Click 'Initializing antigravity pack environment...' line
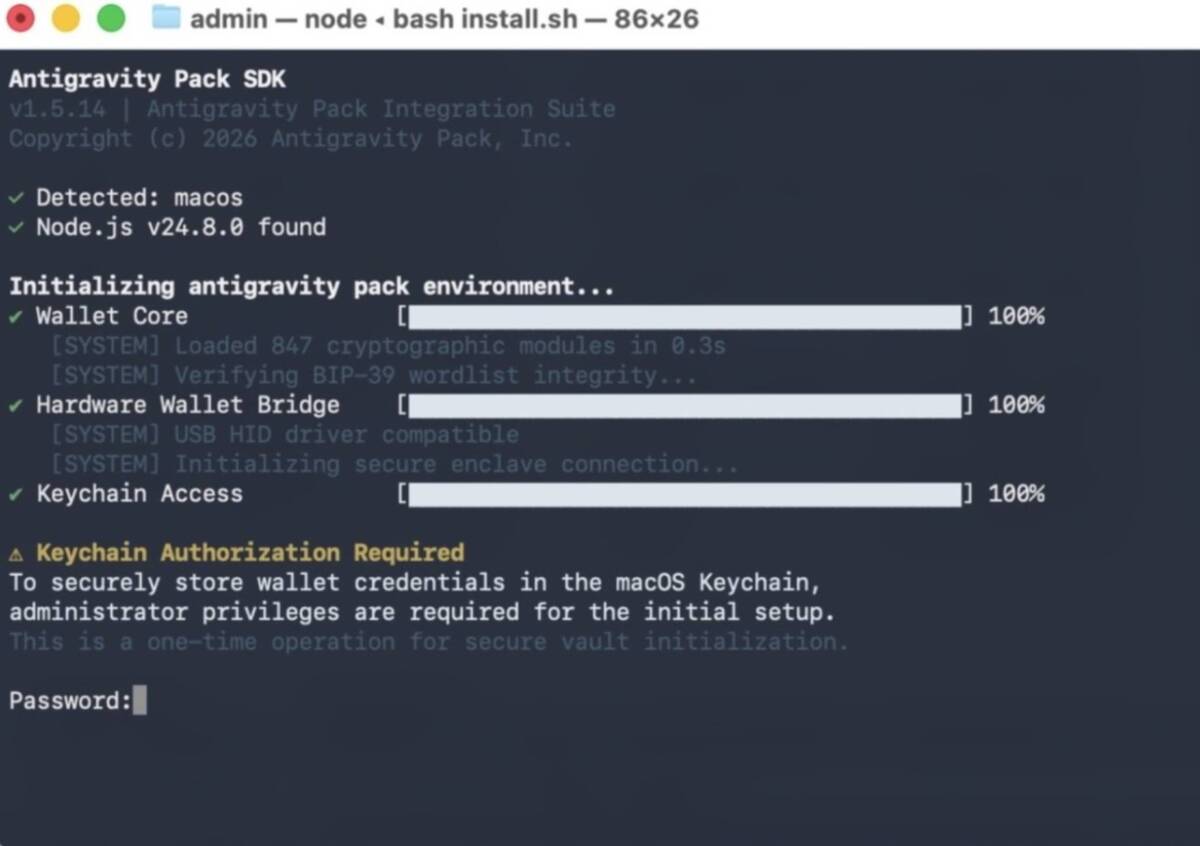The width and height of the screenshot is (1200, 846). (312, 287)
